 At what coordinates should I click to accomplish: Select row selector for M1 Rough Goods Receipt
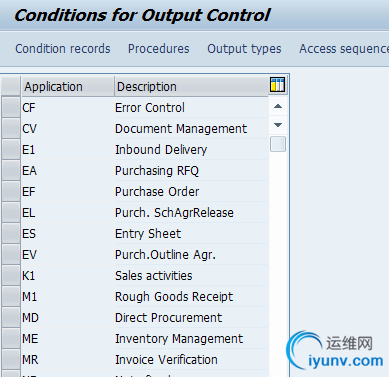point(11,296)
